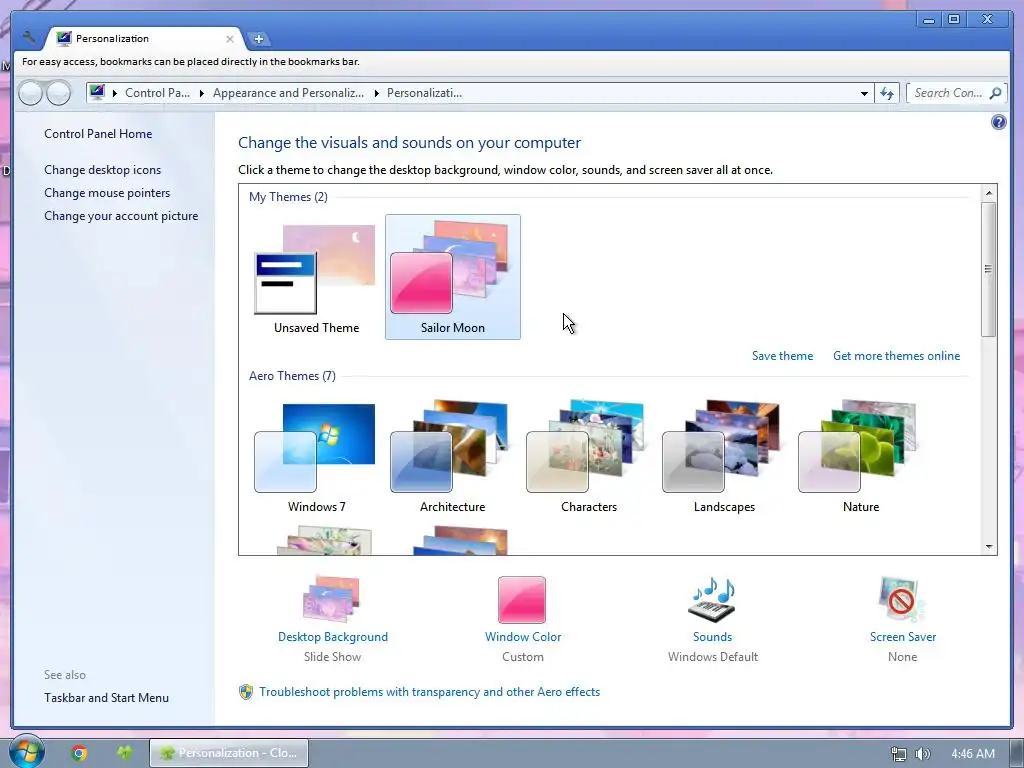The image size is (1024, 768).
Task: Click Save theme link
Action: click(782, 356)
